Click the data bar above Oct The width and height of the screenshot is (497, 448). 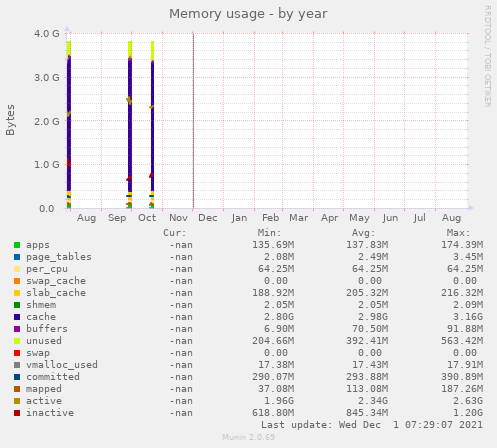tap(152, 125)
